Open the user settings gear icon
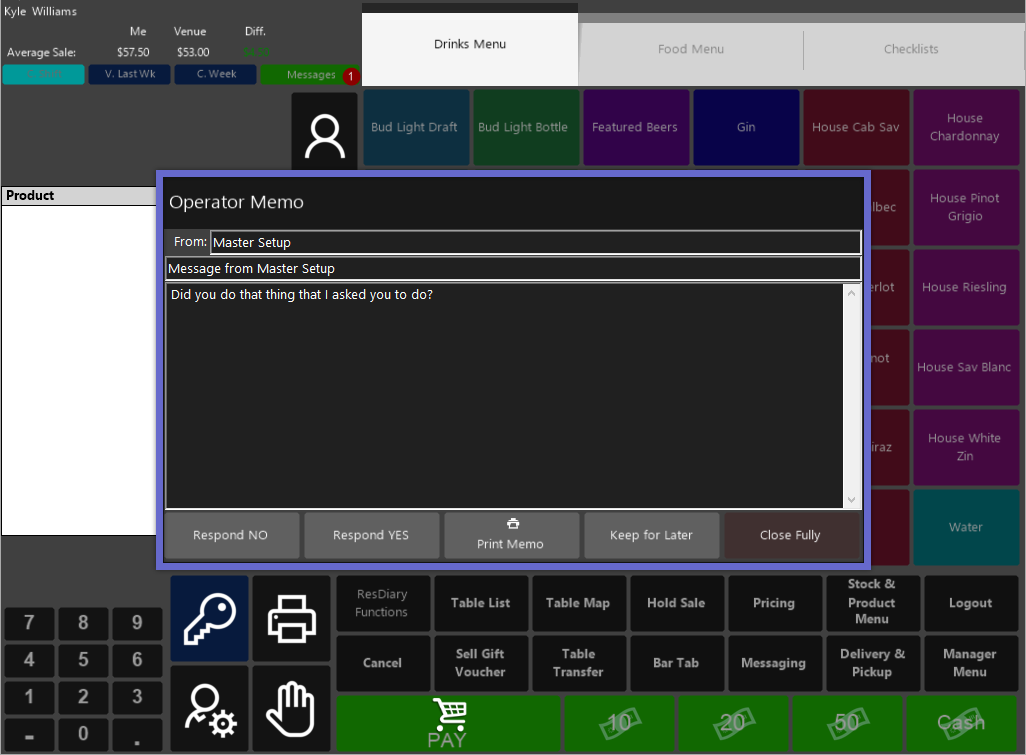 [209, 709]
